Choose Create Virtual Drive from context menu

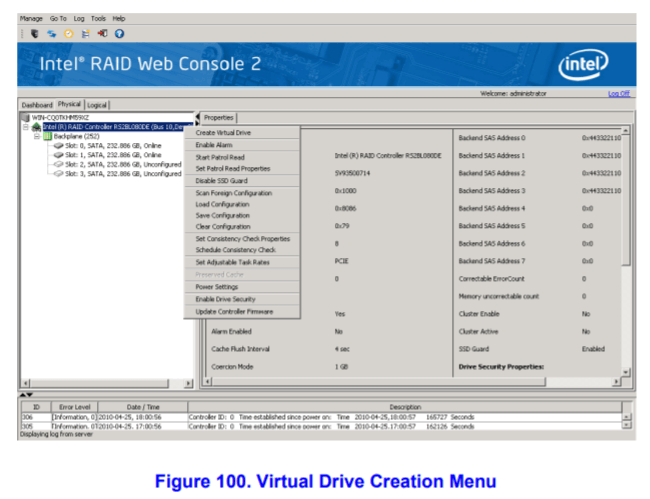(242, 133)
